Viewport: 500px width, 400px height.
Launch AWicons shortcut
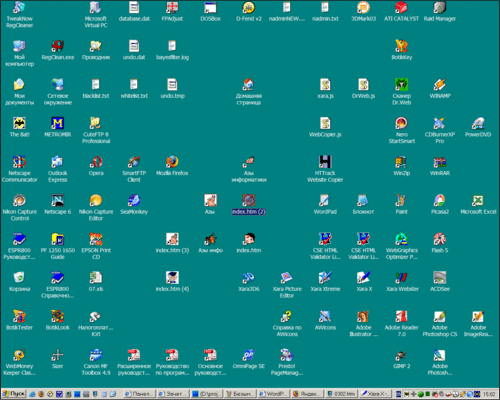[x=325, y=316]
